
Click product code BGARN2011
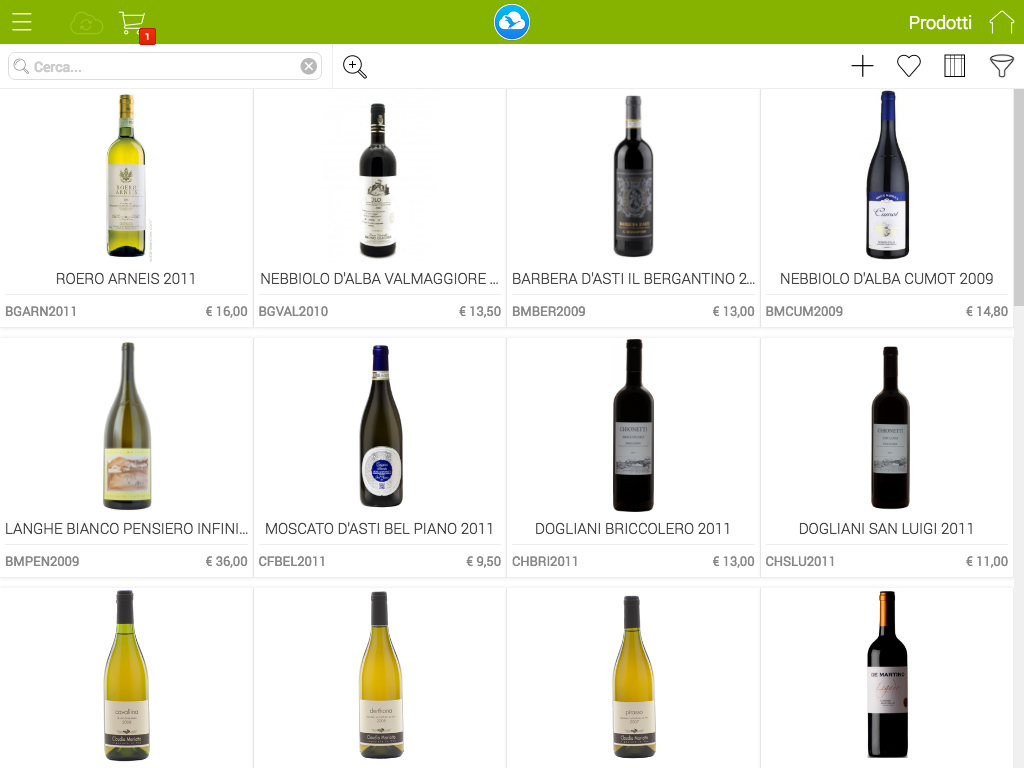pos(41,312)
